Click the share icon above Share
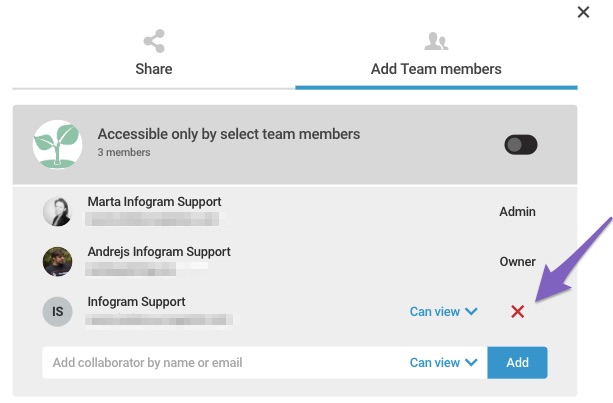Screen dimensions: 613x403 [x=154, y=42]
